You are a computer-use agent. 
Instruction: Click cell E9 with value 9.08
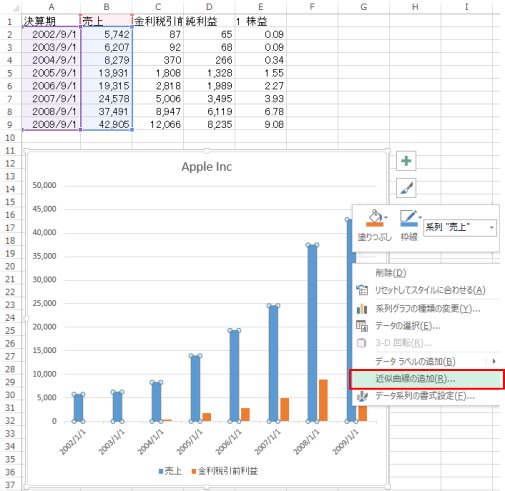[261, 124]
